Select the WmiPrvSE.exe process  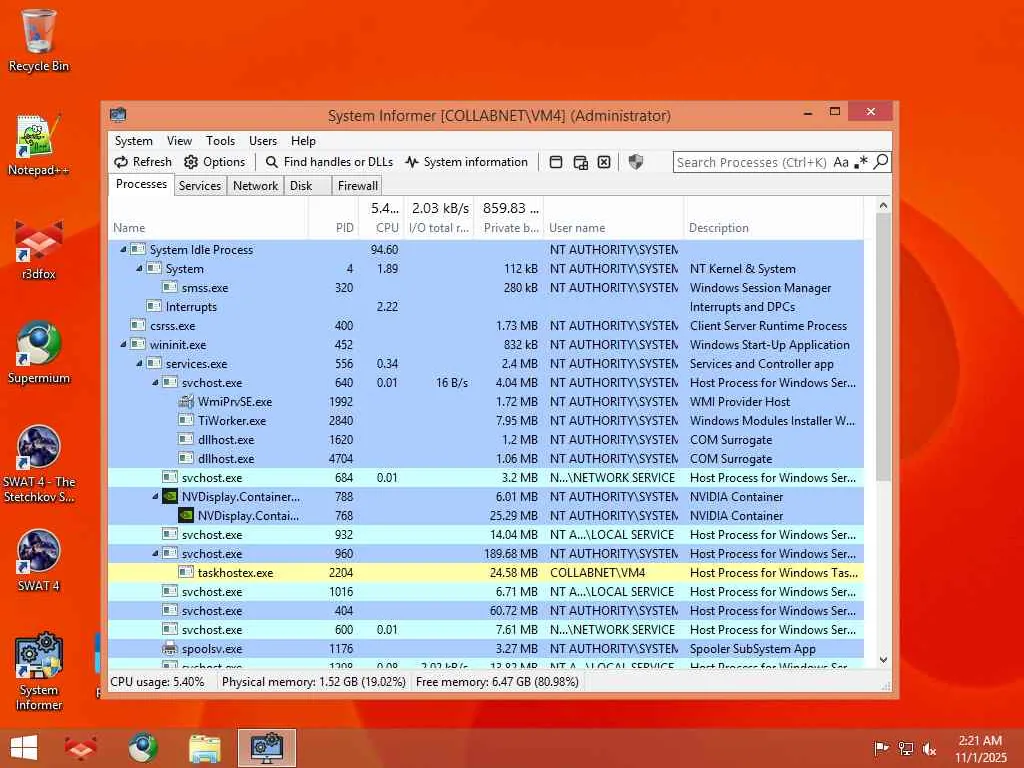pyautogui.click(x=486, y=402)
